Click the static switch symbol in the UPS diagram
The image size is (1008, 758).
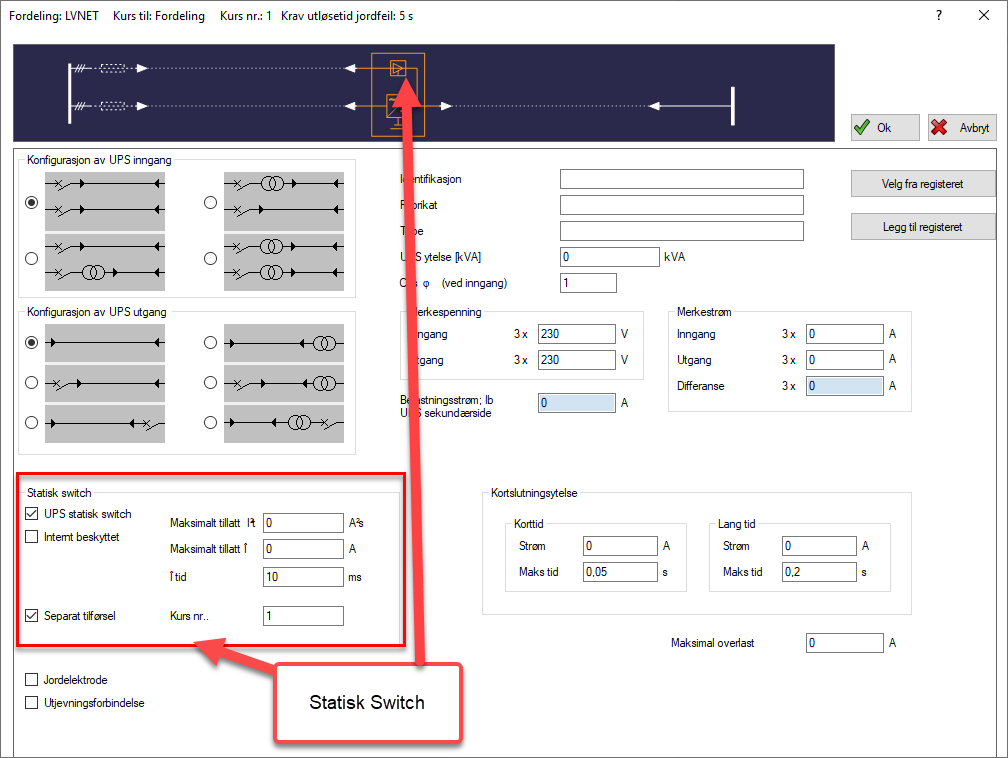click(x=398, y=68)
